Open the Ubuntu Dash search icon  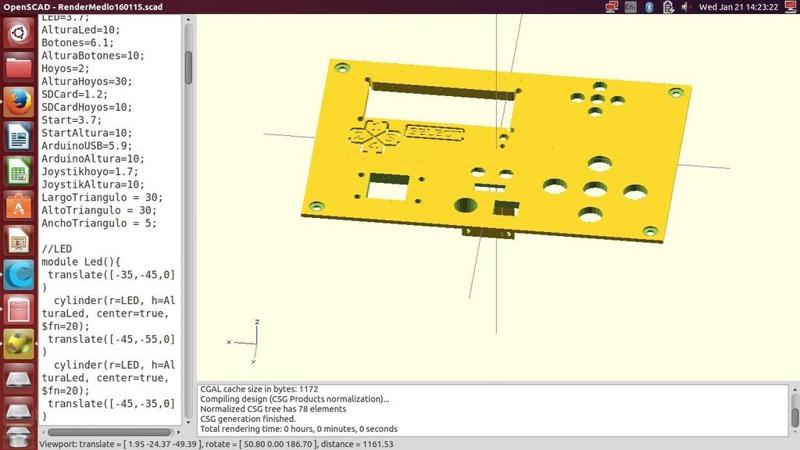click(x=18, y=33)
